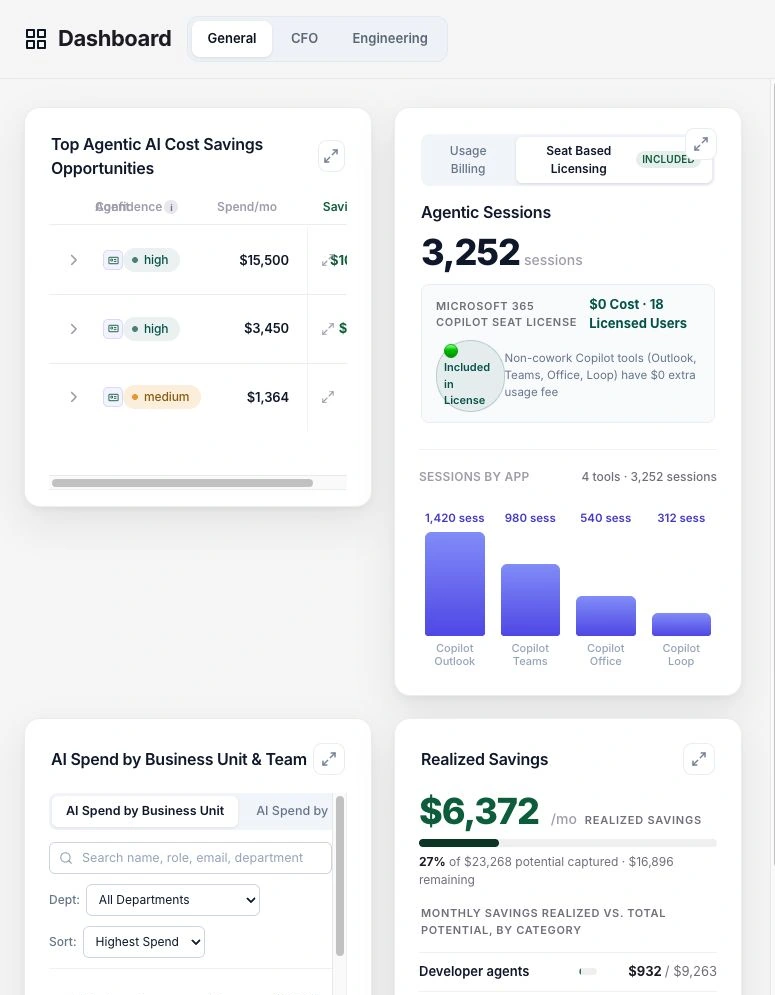Image resolution: width=775 pixels, height=995 pixels.
Task: Click the vertical scrollbar in AI Spend card
Action: tap(340, 876)
